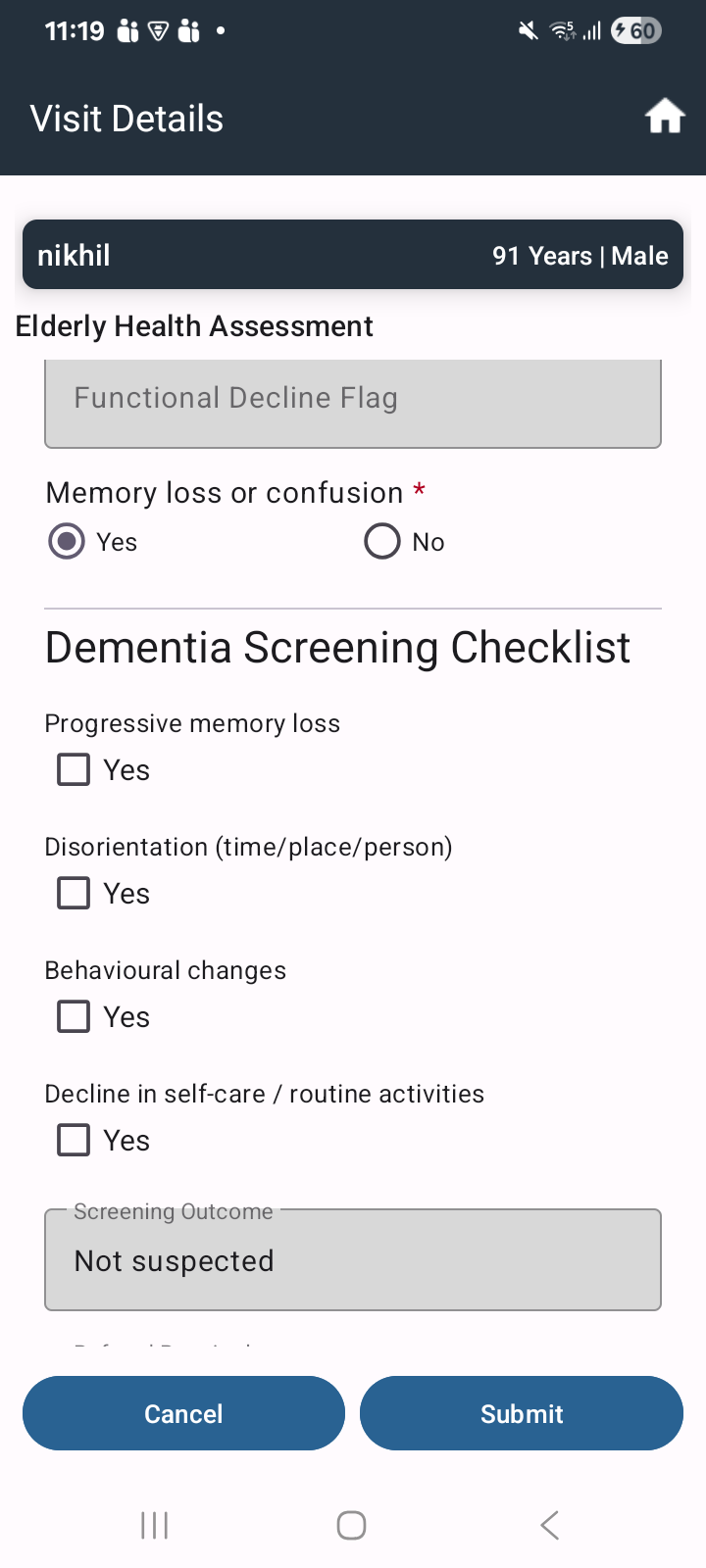Tap the Android back arrow
Viewport: 706px width, 1568px height.
click(549, 1525)
